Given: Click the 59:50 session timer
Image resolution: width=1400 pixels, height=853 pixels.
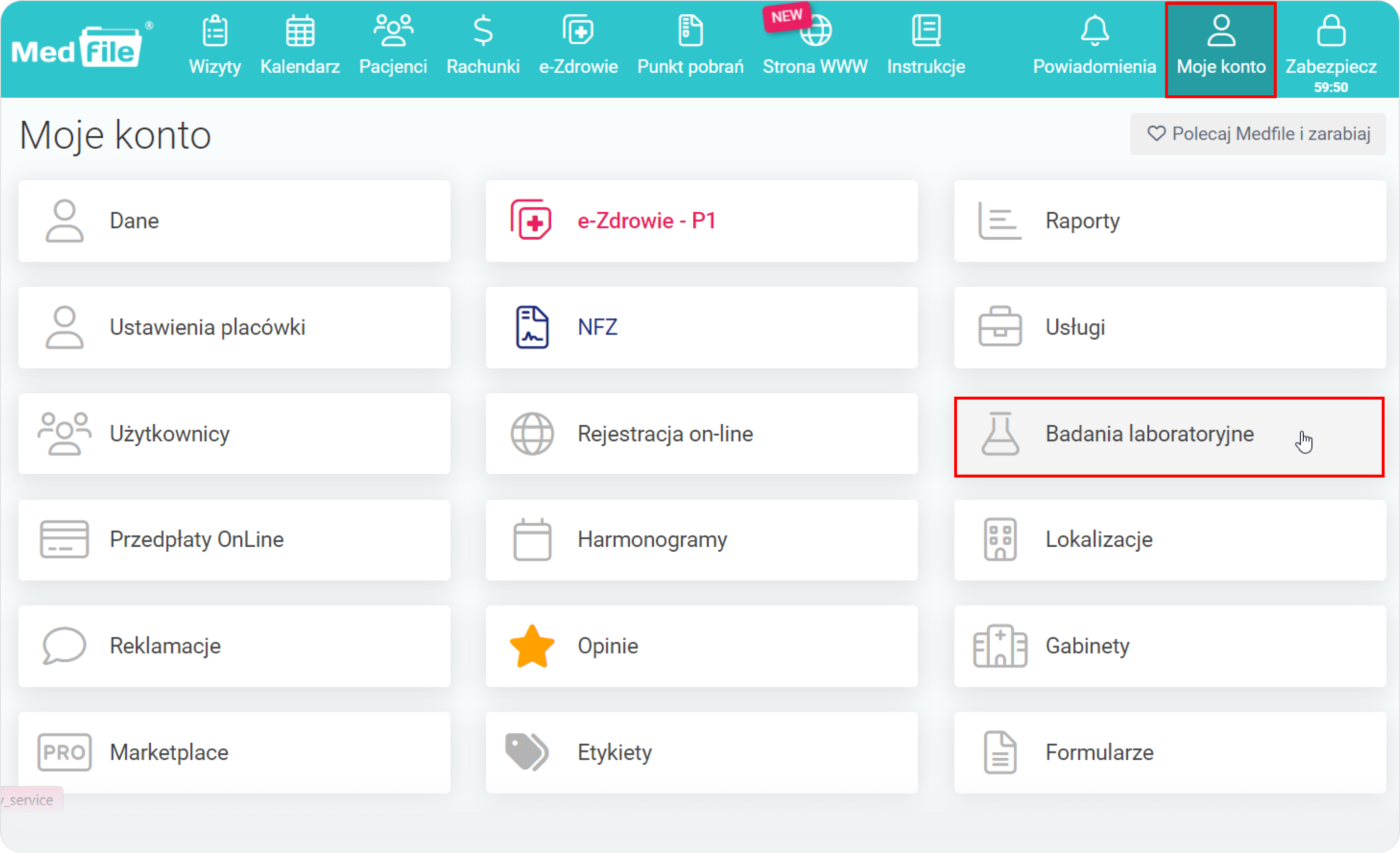Looking at the screenshot, I should [x=1331, y=87].
